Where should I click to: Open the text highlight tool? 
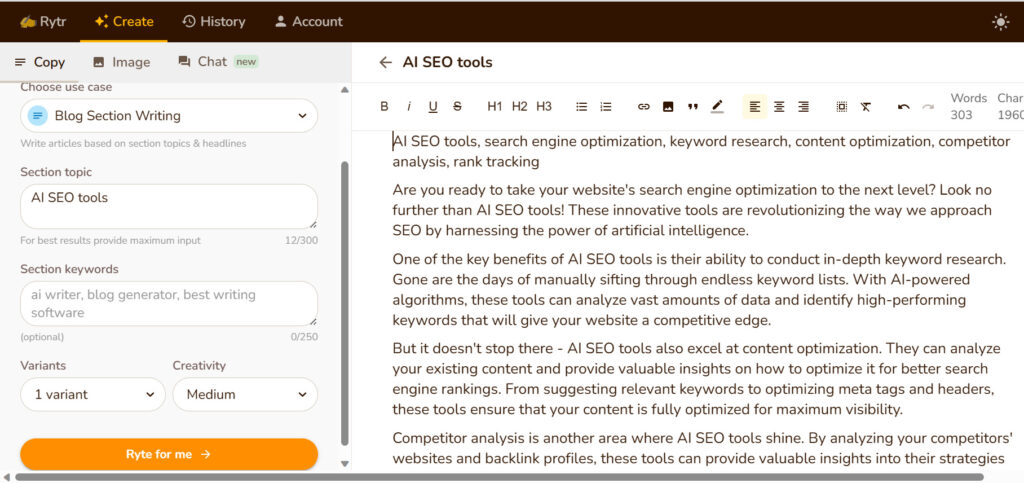717,106
